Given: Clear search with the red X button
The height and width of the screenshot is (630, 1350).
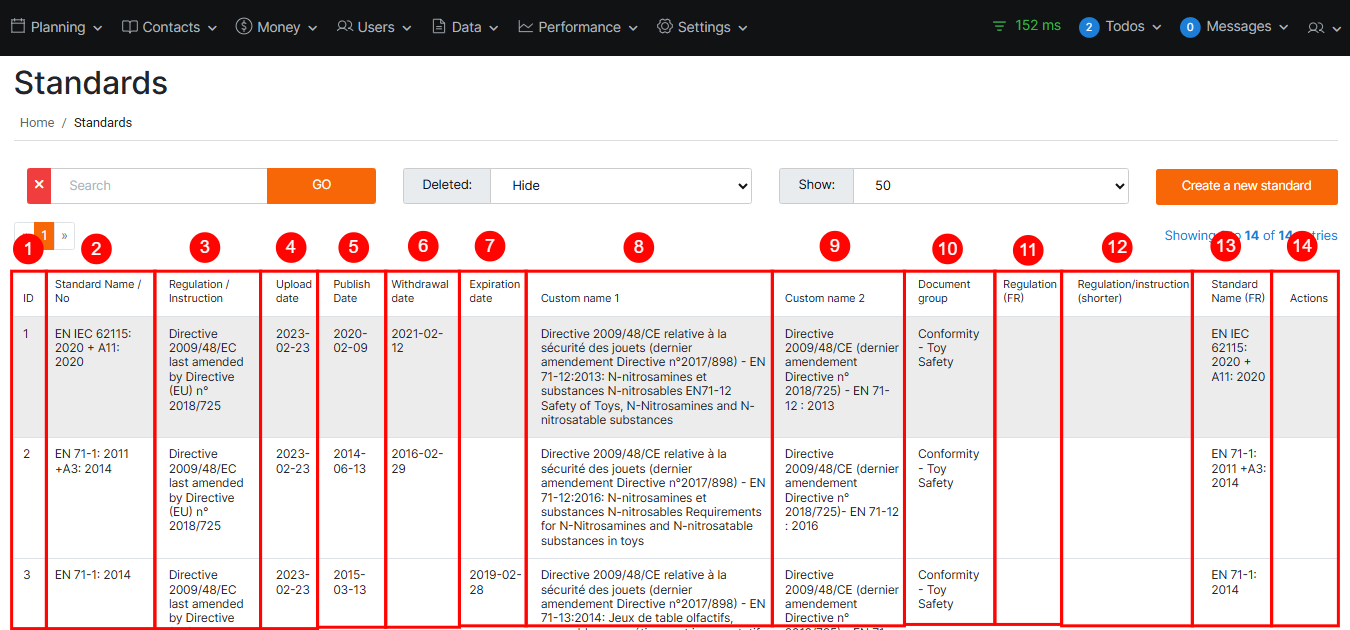Looking at the screenshot, I should 39,186.
